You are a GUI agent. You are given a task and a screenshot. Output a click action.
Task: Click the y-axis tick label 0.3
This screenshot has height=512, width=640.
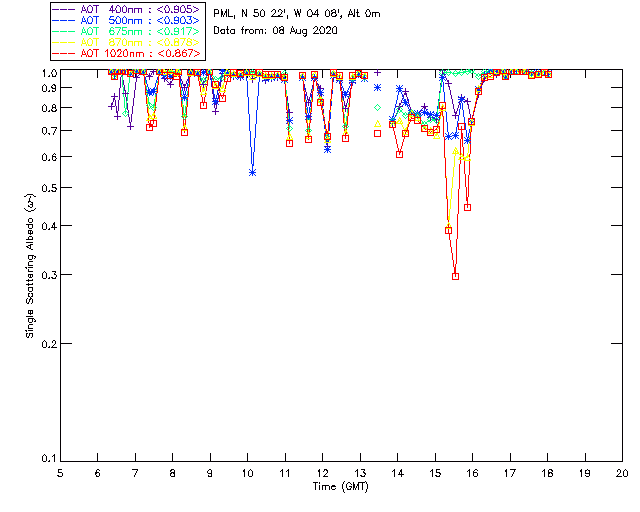pos(49,275)
